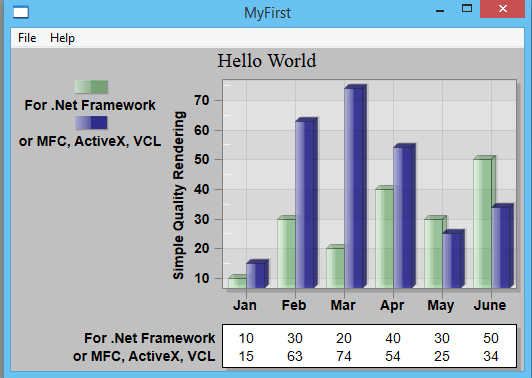Open the File menu

(27, 38)
